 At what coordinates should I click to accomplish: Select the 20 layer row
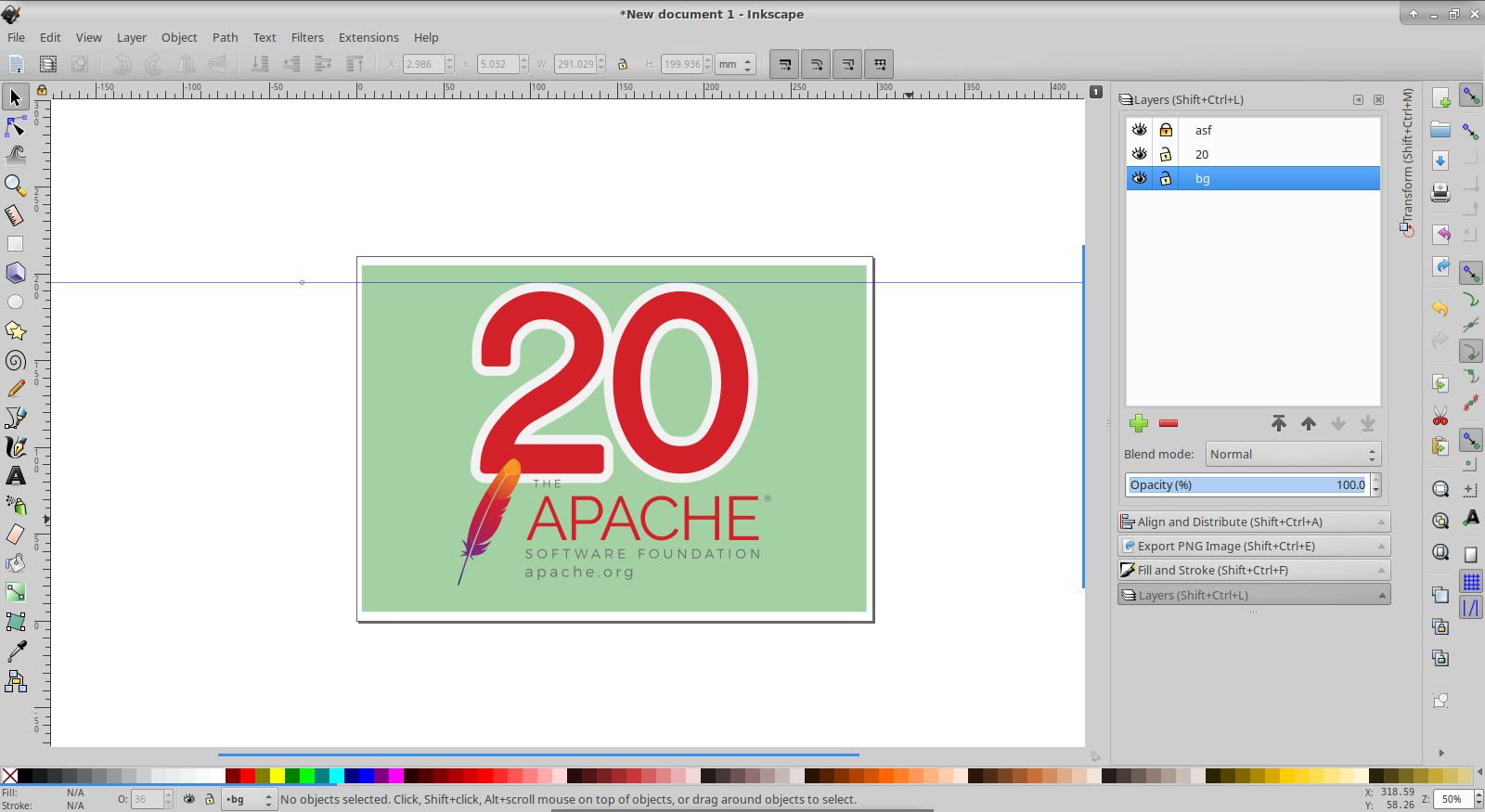1253,154
